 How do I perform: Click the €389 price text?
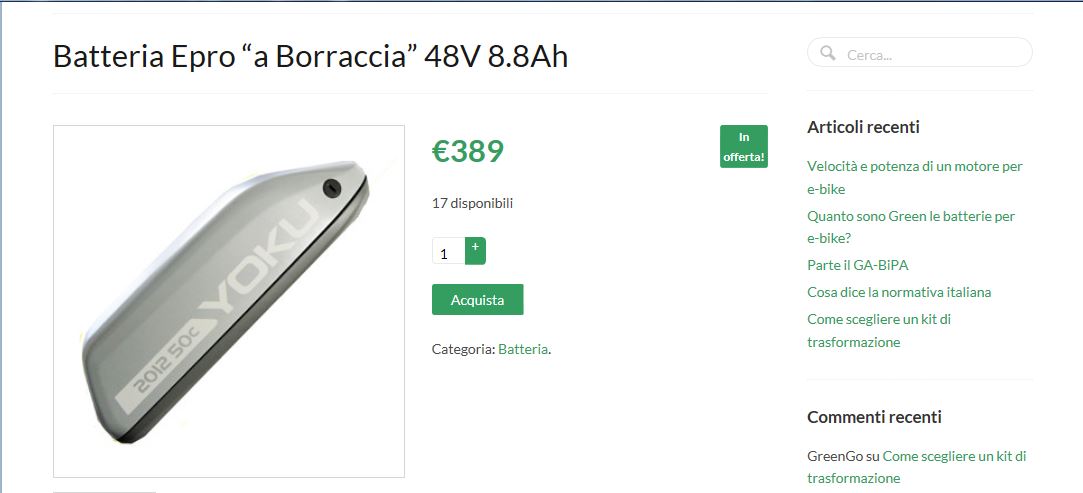tap(468, 151)
